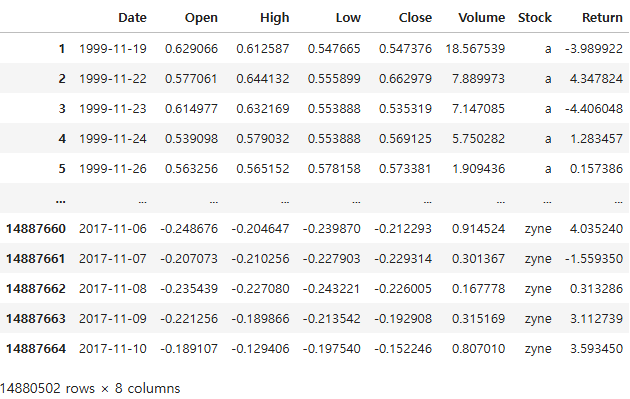Viewport: 630px width, 399px height.
Task: Click Return value 4.035240
Action: (x=596, y=229)
